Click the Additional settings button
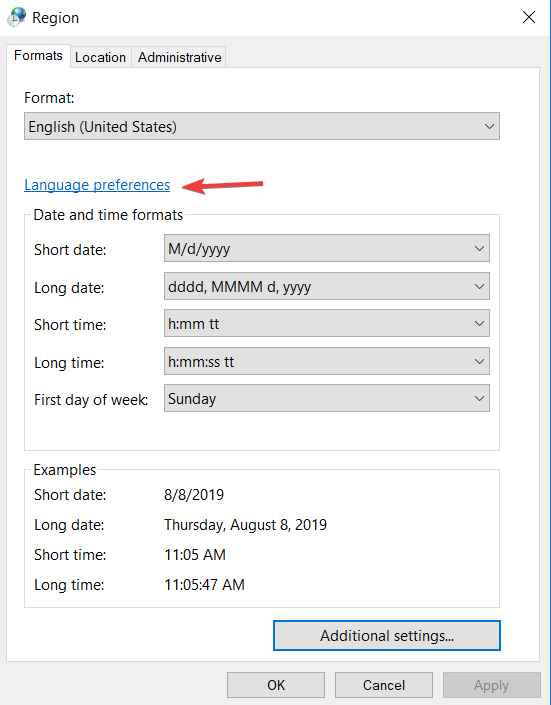 387,635
